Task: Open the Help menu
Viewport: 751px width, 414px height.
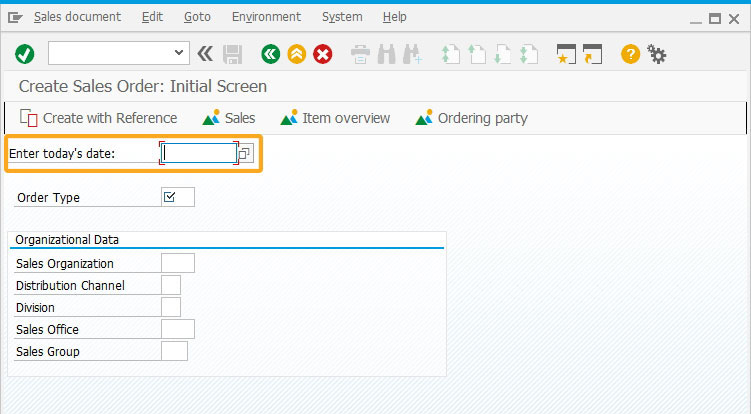Action: [395, 17]
